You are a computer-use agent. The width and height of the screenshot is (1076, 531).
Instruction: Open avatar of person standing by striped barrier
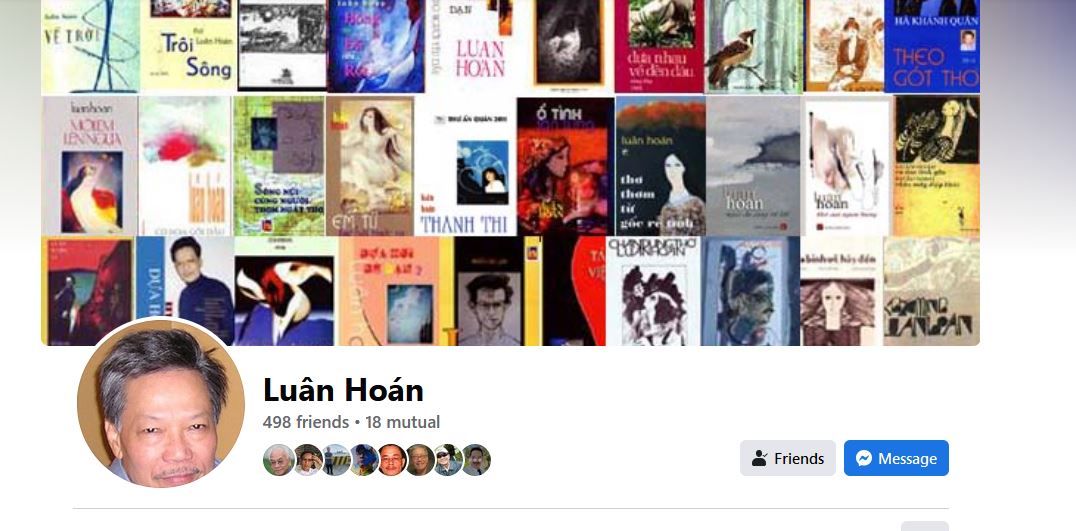point(336,460)
